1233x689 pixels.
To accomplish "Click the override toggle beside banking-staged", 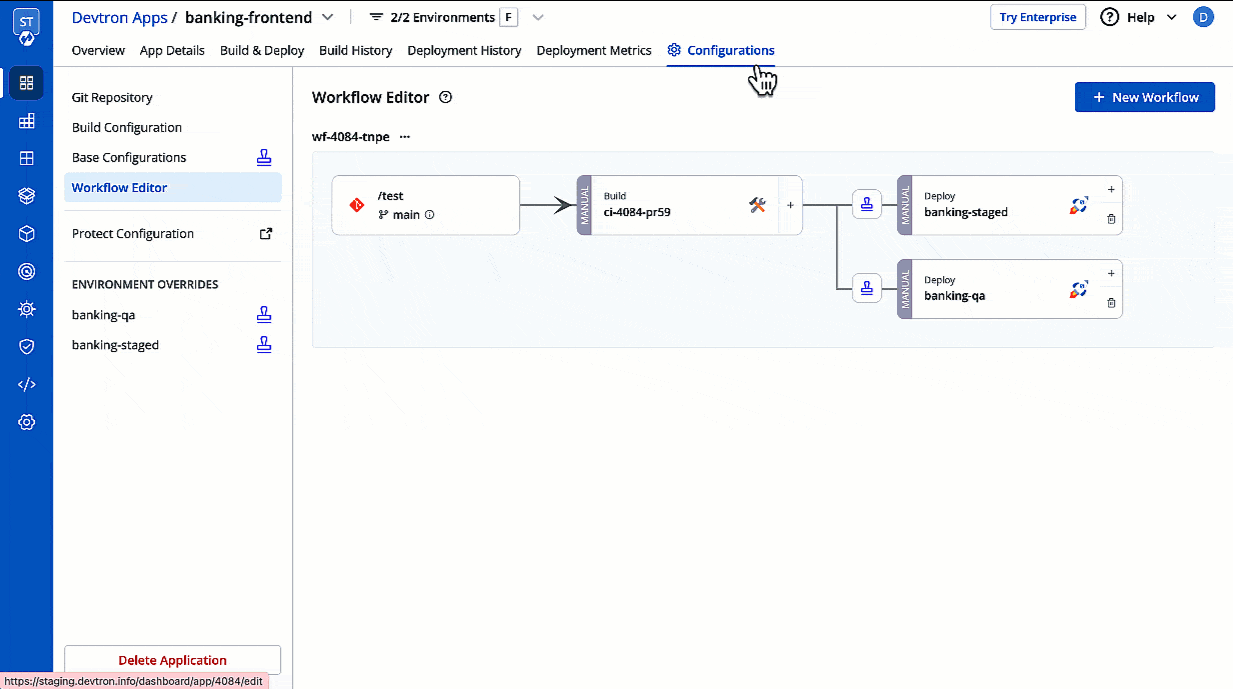I will pos(263,344).
